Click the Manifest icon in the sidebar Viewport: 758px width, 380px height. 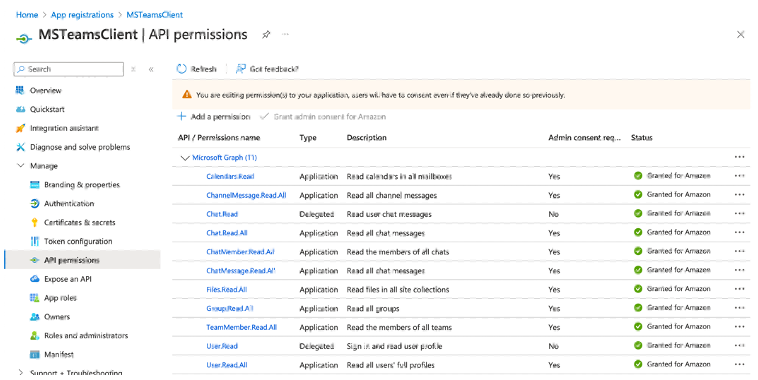34,354
